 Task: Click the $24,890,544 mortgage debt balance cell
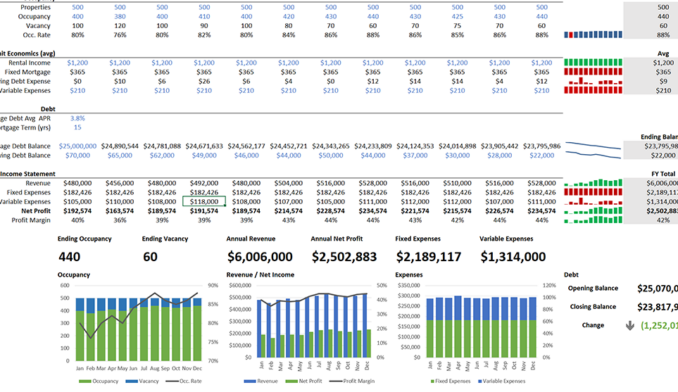(120, 146)
